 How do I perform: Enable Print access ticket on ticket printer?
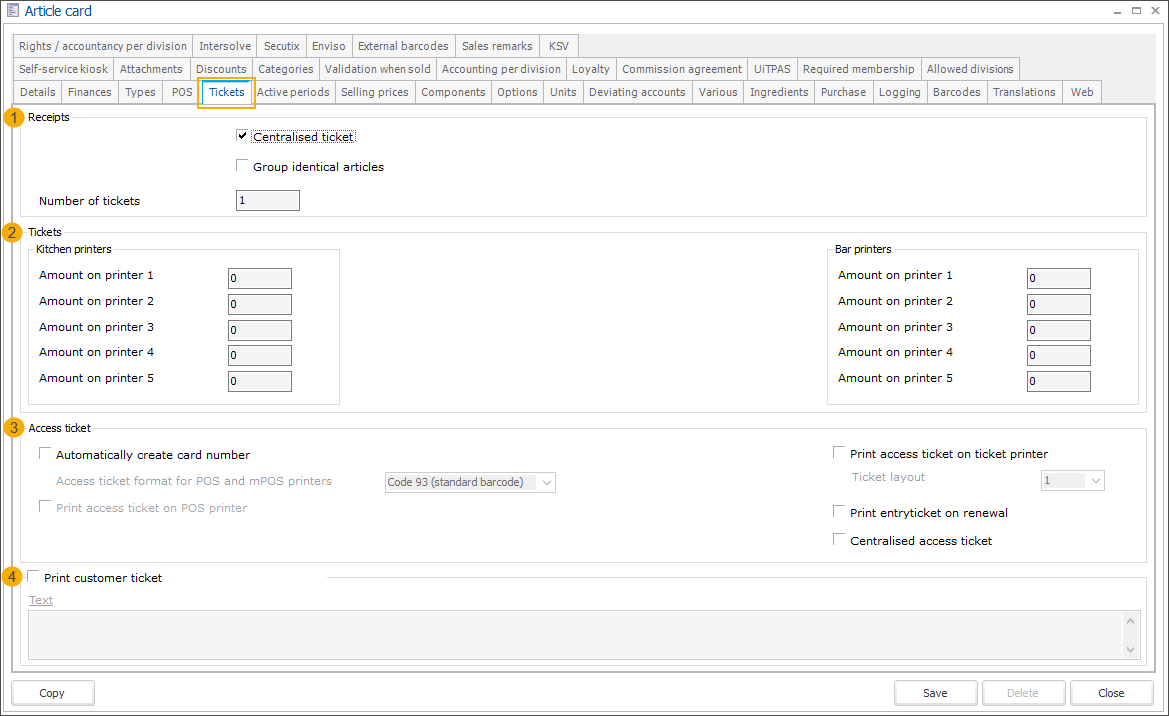839,454
